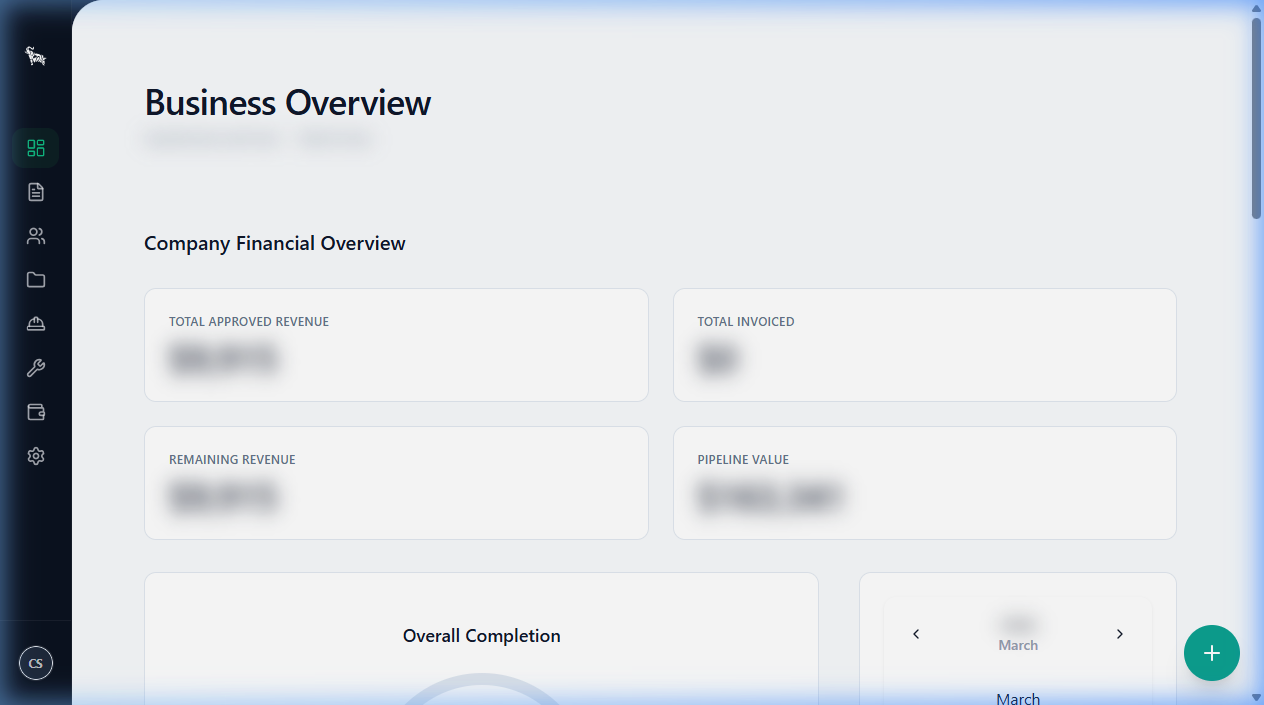View Clients using the people icon
Image resolution: width=1264 pixels, height=705 pixels.
(36, 235)
